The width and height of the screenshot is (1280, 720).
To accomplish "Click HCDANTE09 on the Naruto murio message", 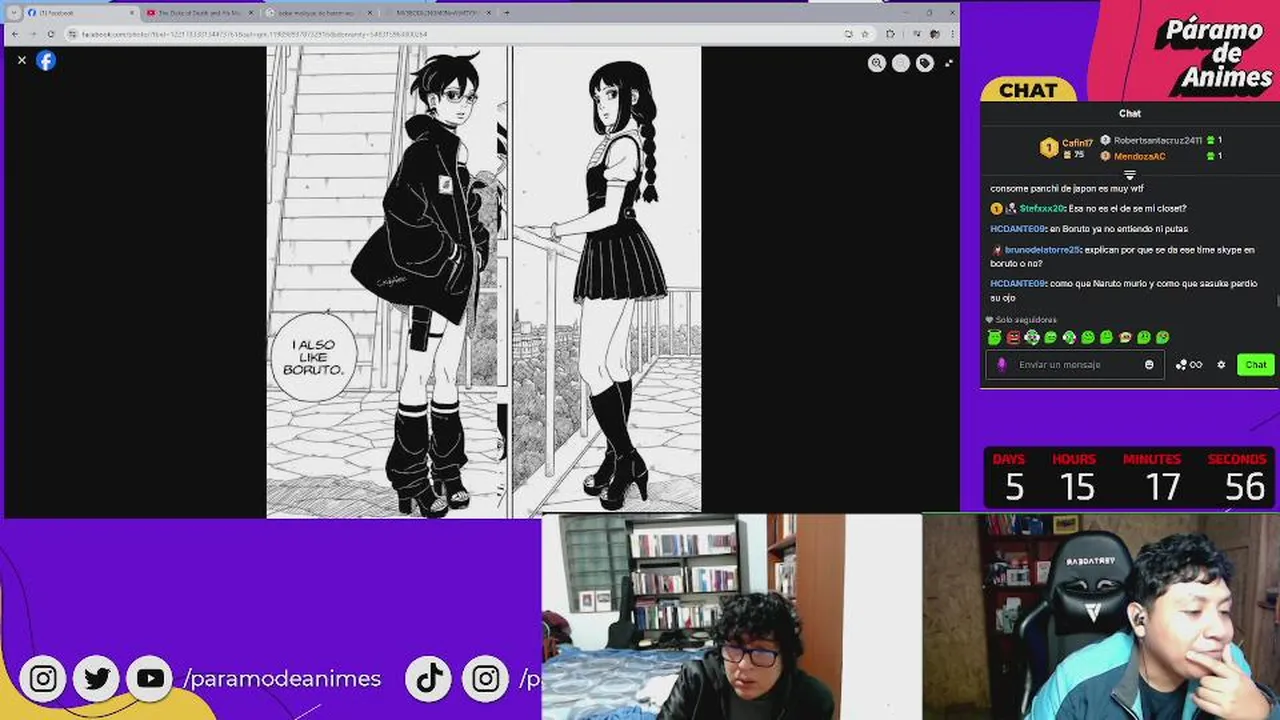I will click(1017, 284).
